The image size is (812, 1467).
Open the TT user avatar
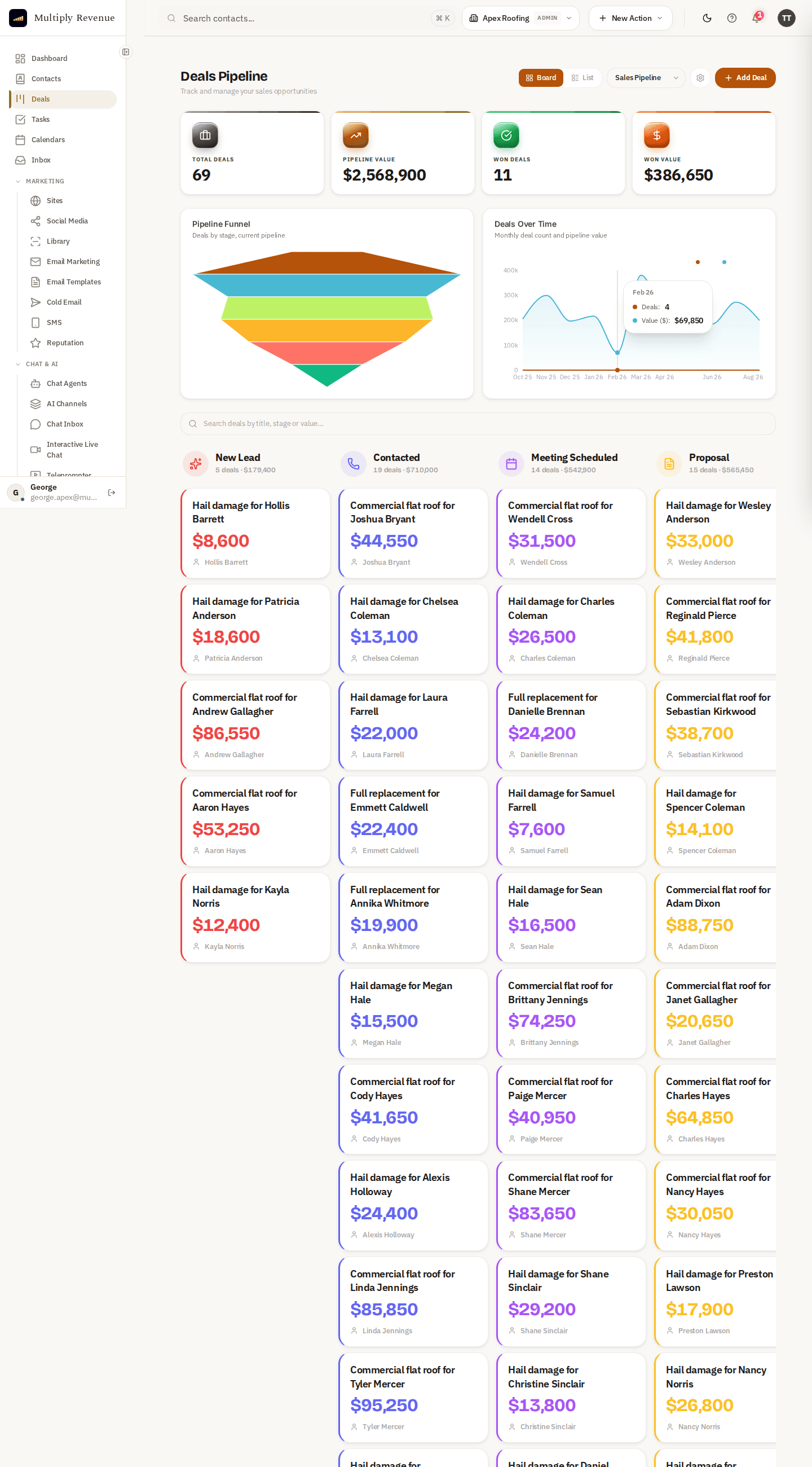click(x=786, y=18)
